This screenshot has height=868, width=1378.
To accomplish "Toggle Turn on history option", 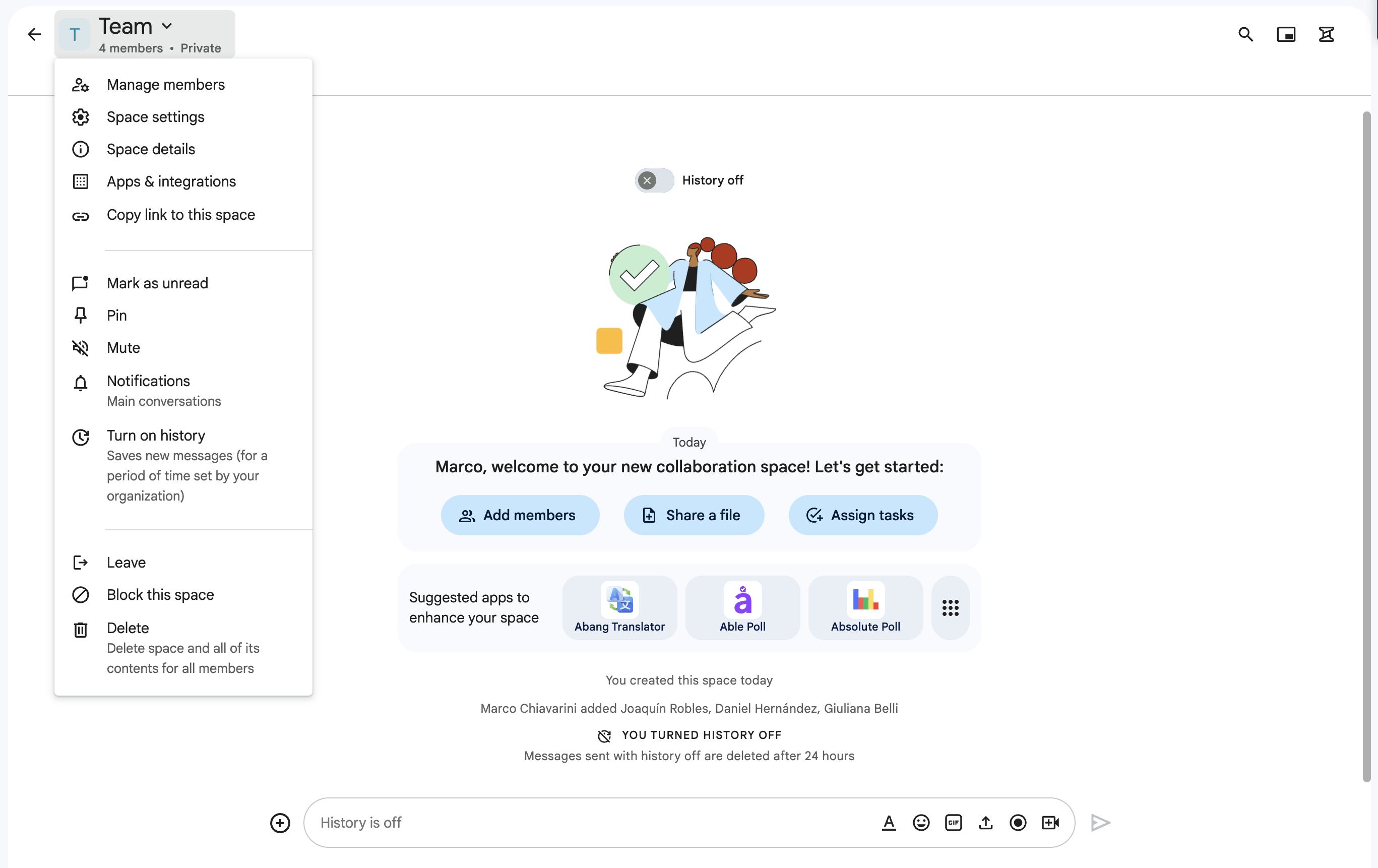I will click(x=155, y=435).
